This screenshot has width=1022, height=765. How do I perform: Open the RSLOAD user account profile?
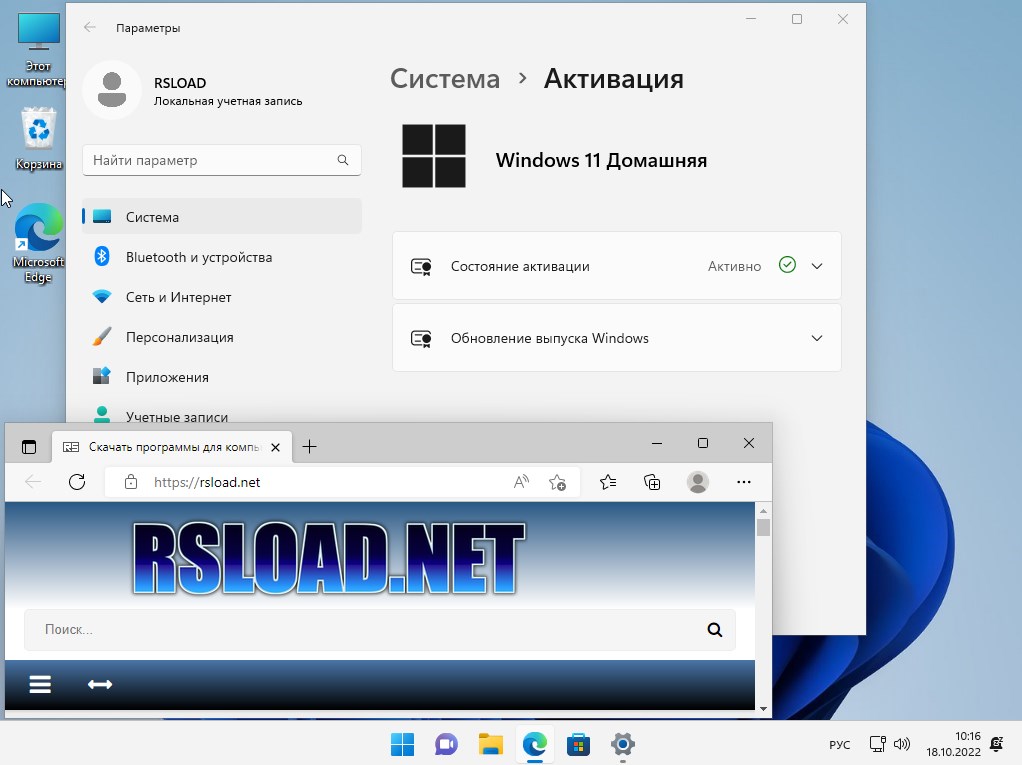(194, 91)
